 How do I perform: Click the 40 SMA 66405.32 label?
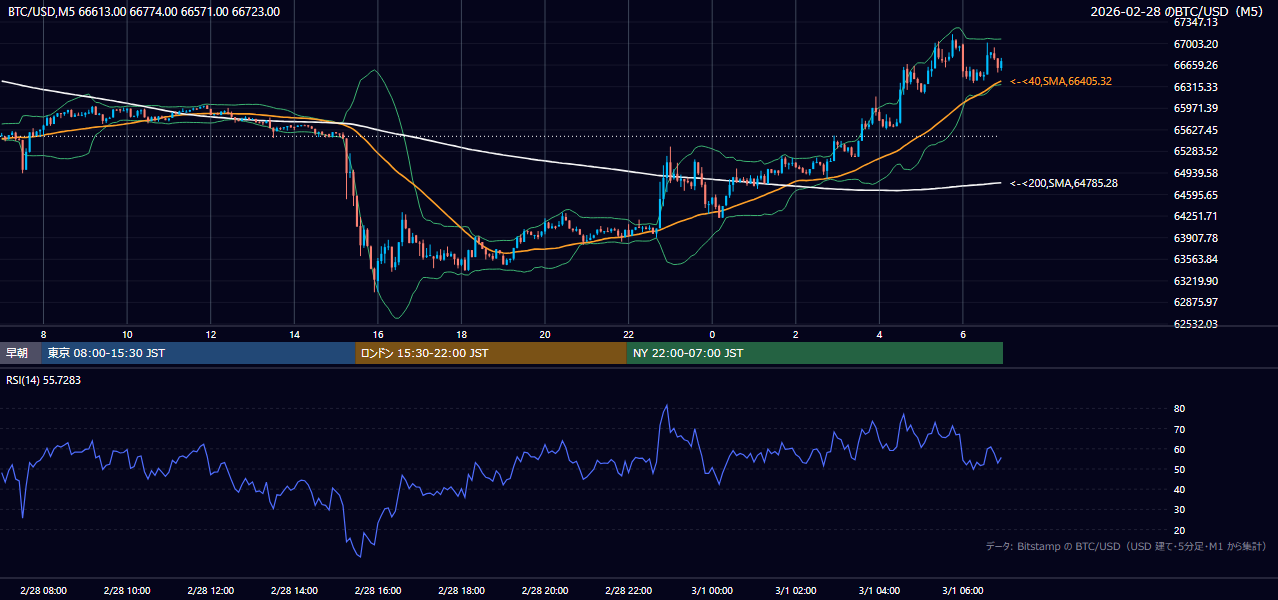point(1061,81)
